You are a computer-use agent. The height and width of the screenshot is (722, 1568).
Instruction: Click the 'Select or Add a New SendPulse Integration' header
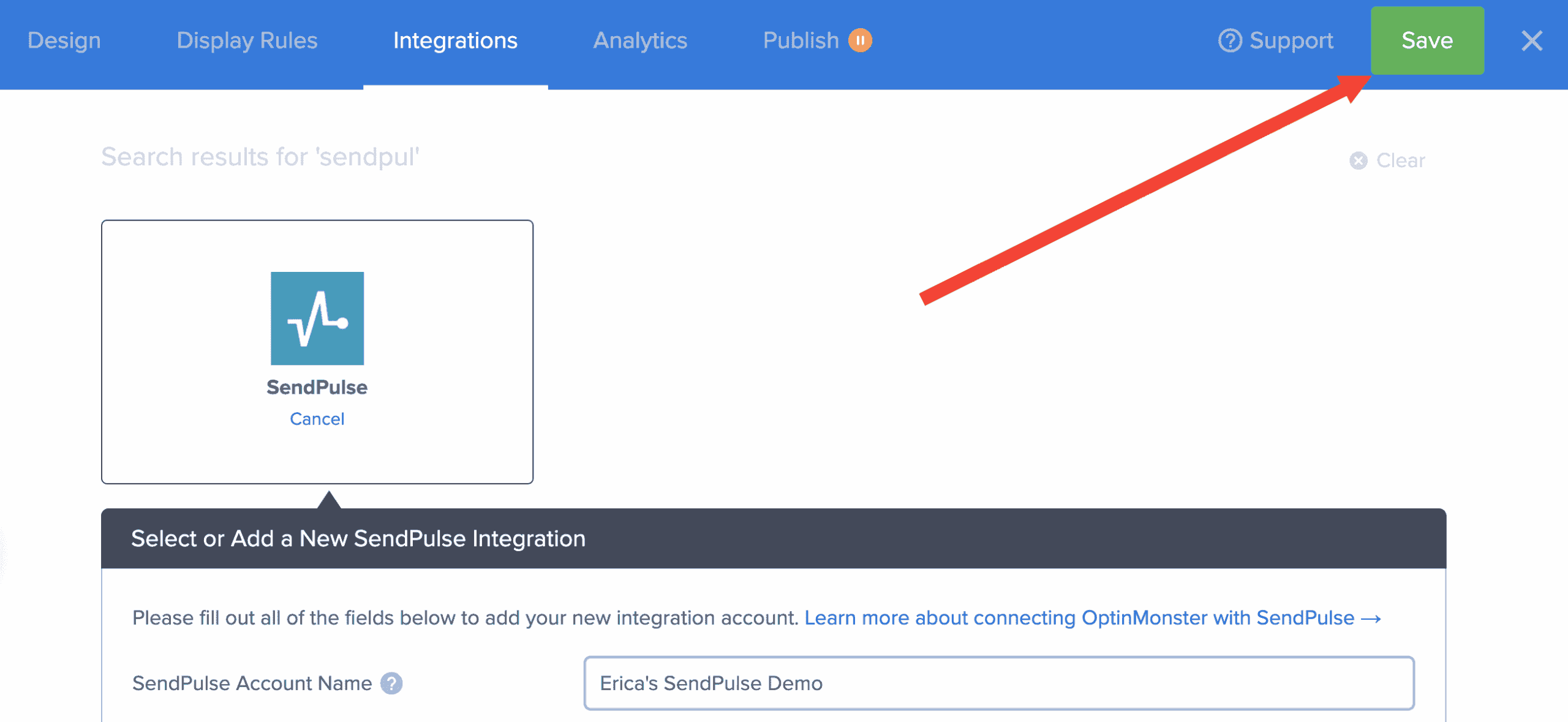point(774,538)
